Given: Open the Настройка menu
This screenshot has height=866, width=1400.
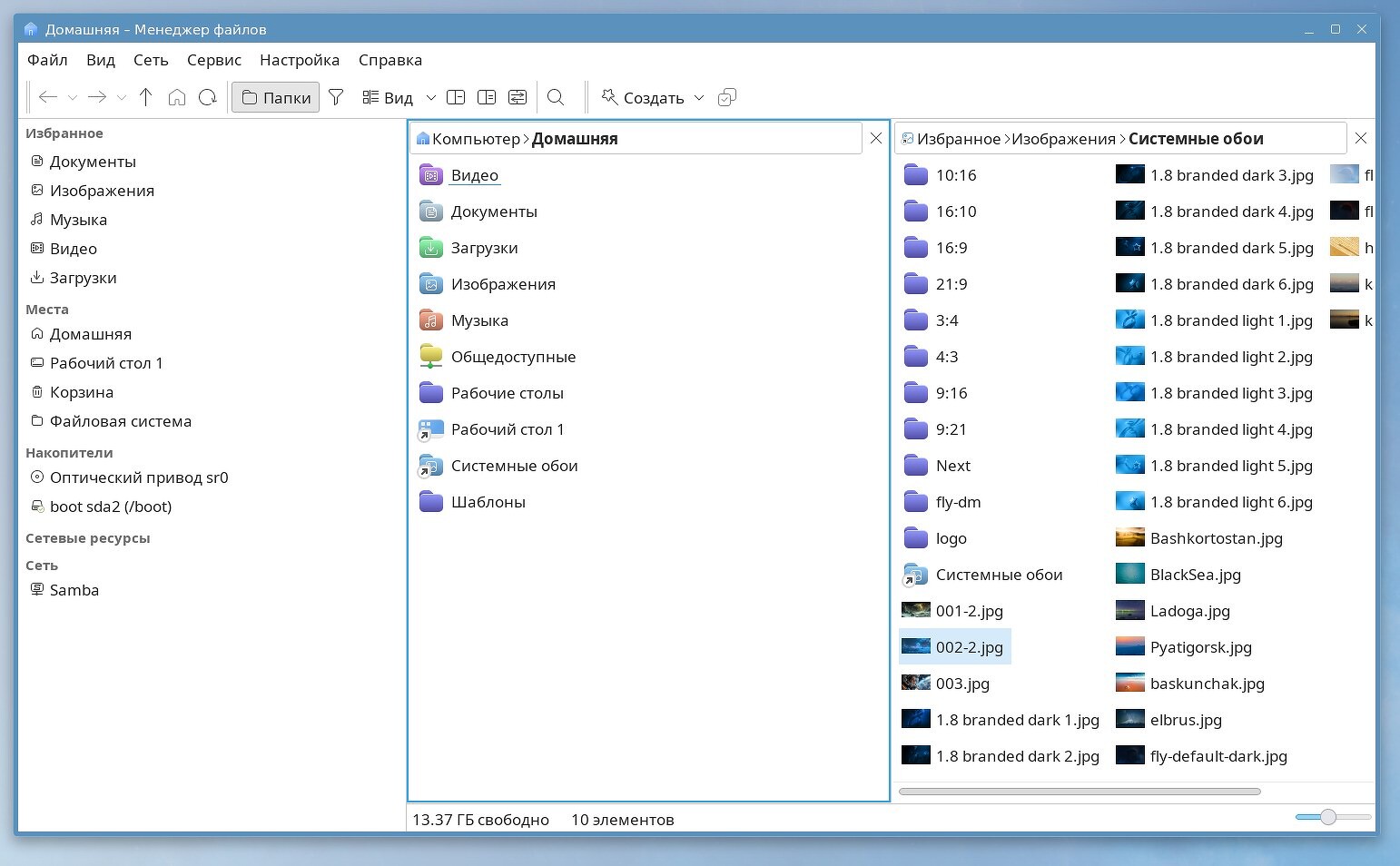Looking at the screenshot, I should pyautogui.click(x=300, y=60).
